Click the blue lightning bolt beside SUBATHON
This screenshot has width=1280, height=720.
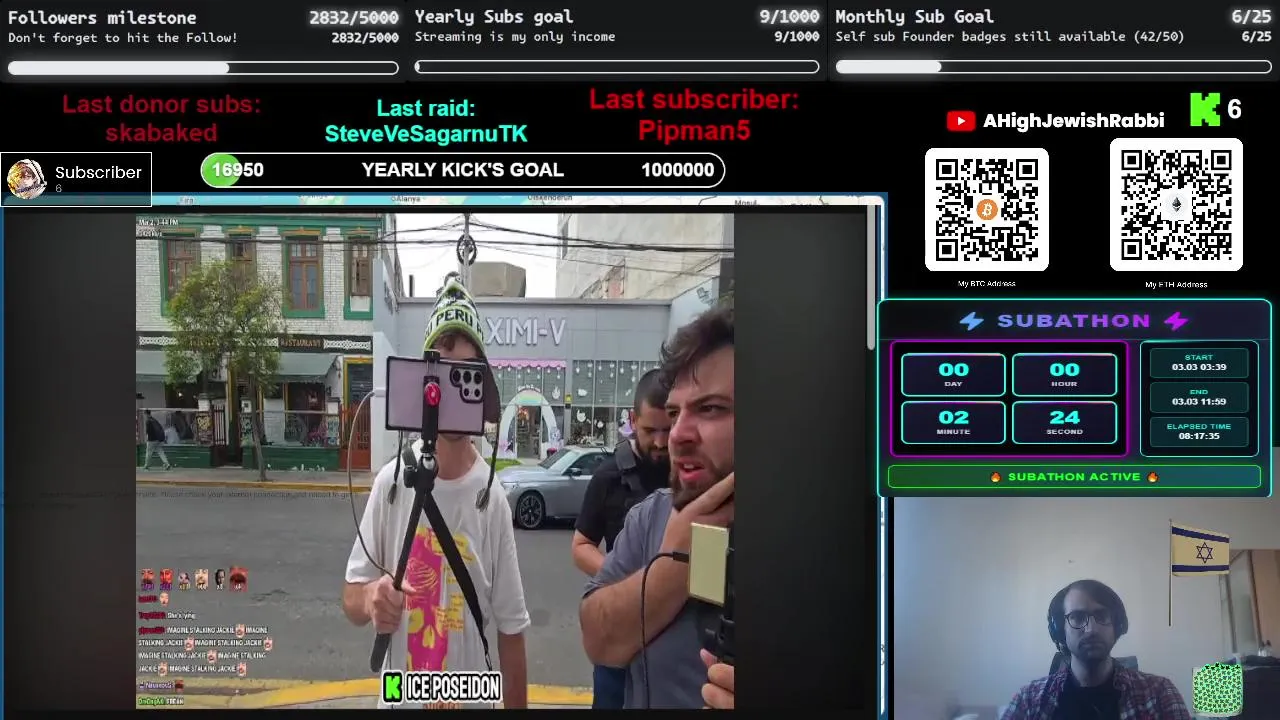(971, 321)
